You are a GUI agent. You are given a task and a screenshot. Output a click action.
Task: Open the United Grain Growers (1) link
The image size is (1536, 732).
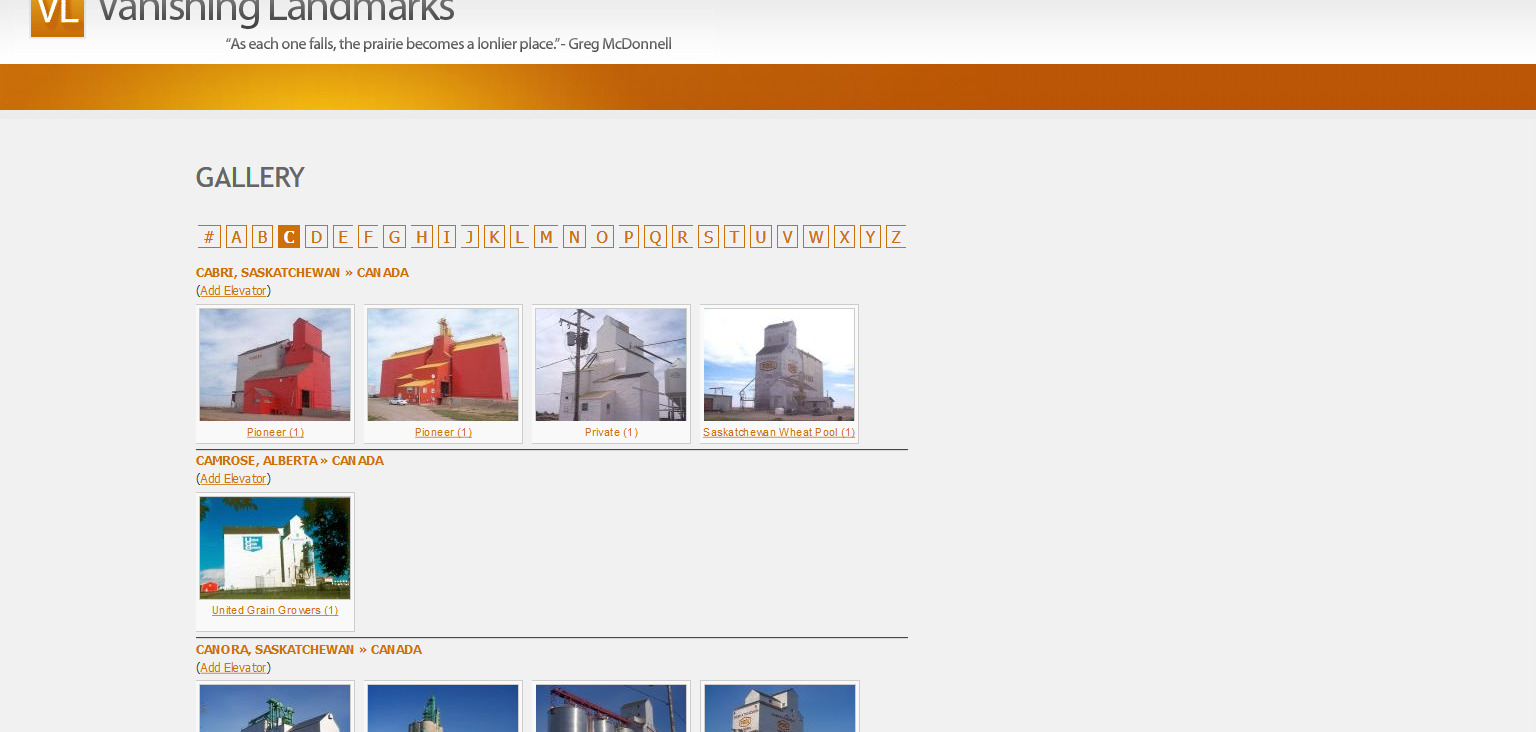[x=275, y=610]
